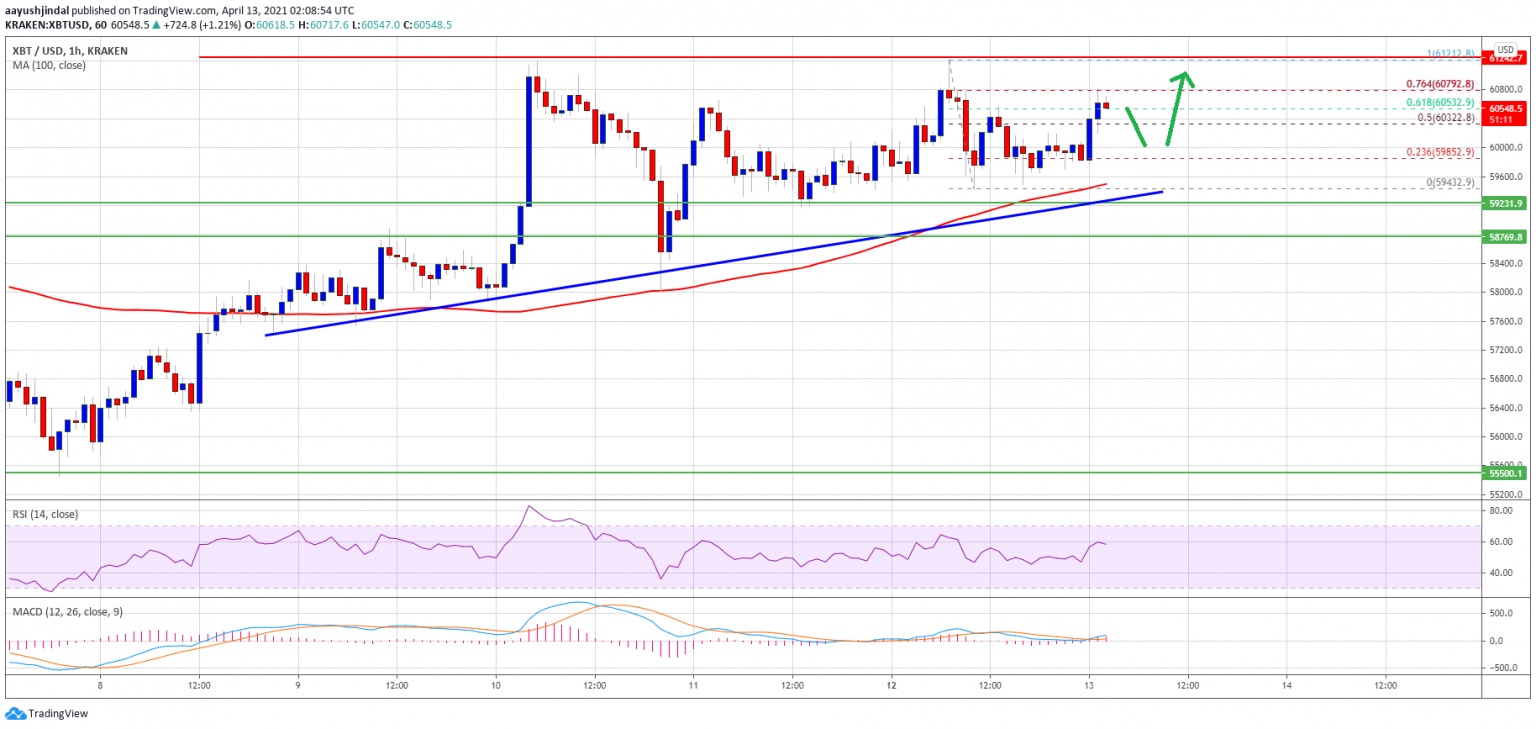Click the RSI axis value 80.00

coord(1500,511)
